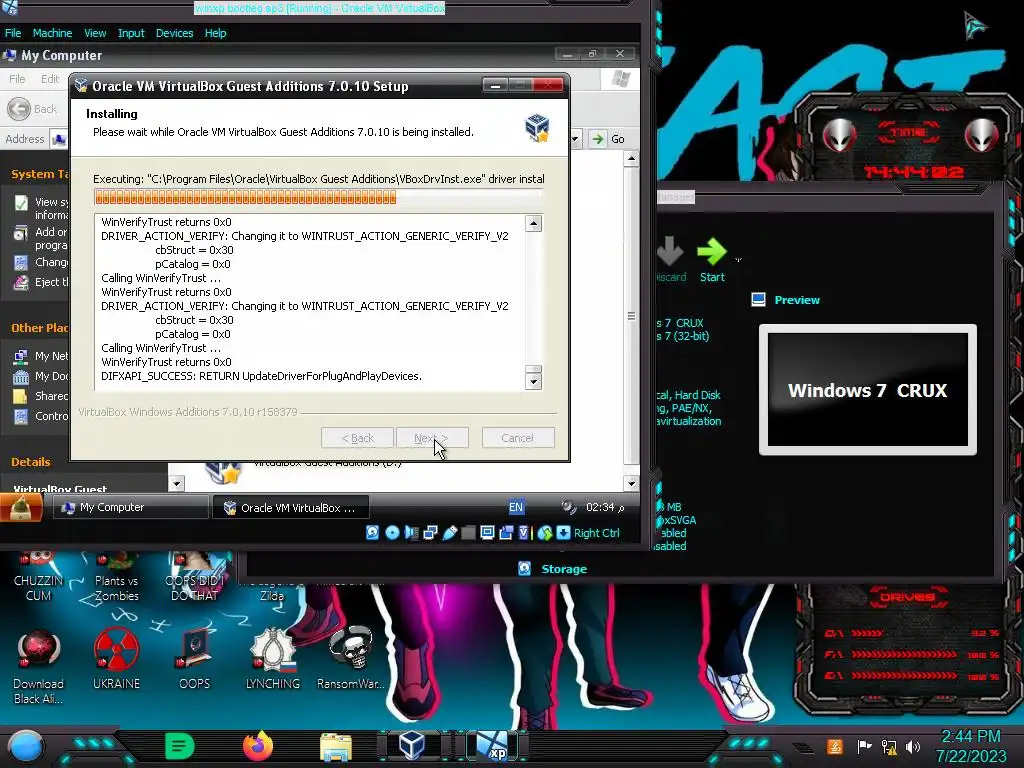Open the Help menu

click(215, 33)
